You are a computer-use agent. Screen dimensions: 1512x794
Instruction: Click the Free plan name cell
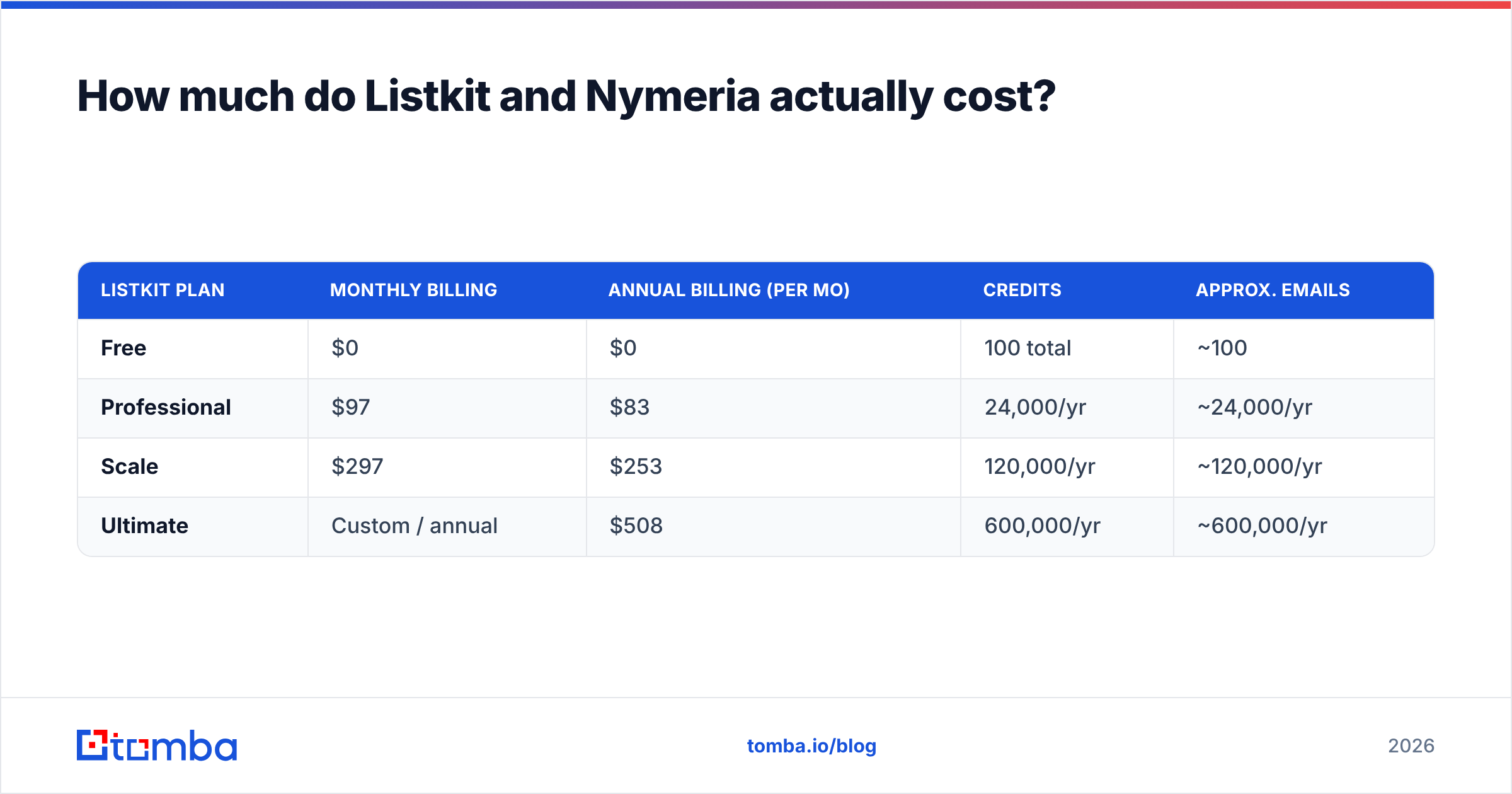click(x=193, y=348)
